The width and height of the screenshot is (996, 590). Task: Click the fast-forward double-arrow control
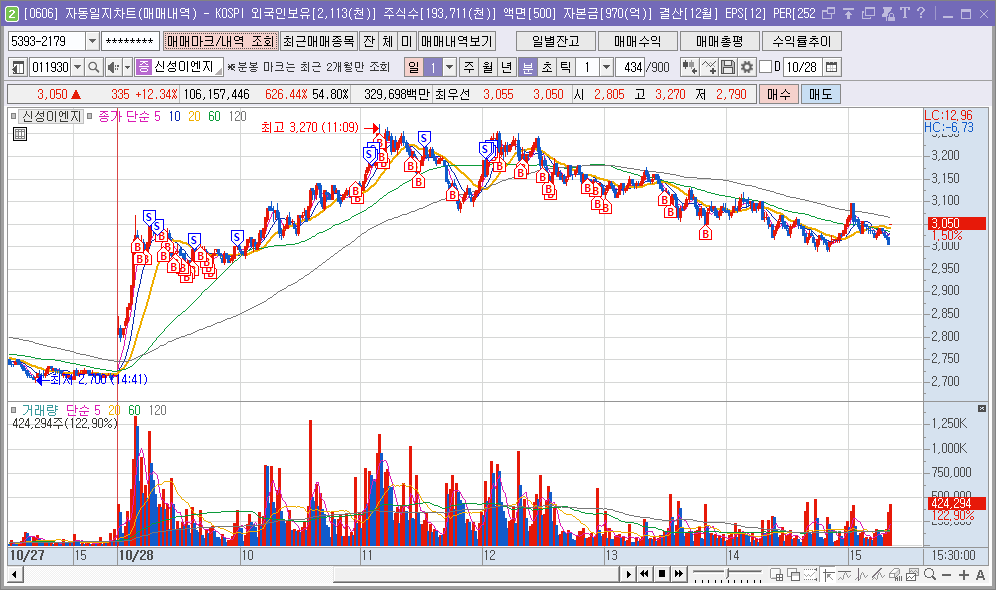point(679,574)
